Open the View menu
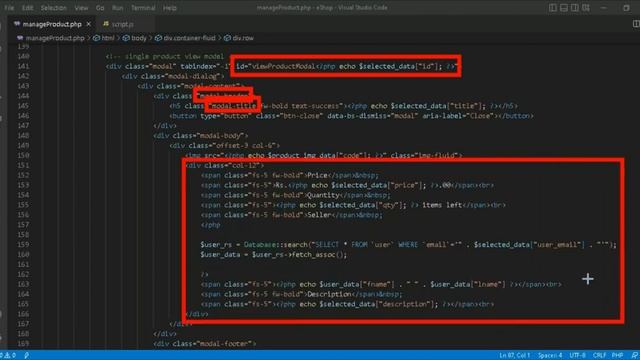The height and width of the screenshot is (360, 640). [81, 8]
